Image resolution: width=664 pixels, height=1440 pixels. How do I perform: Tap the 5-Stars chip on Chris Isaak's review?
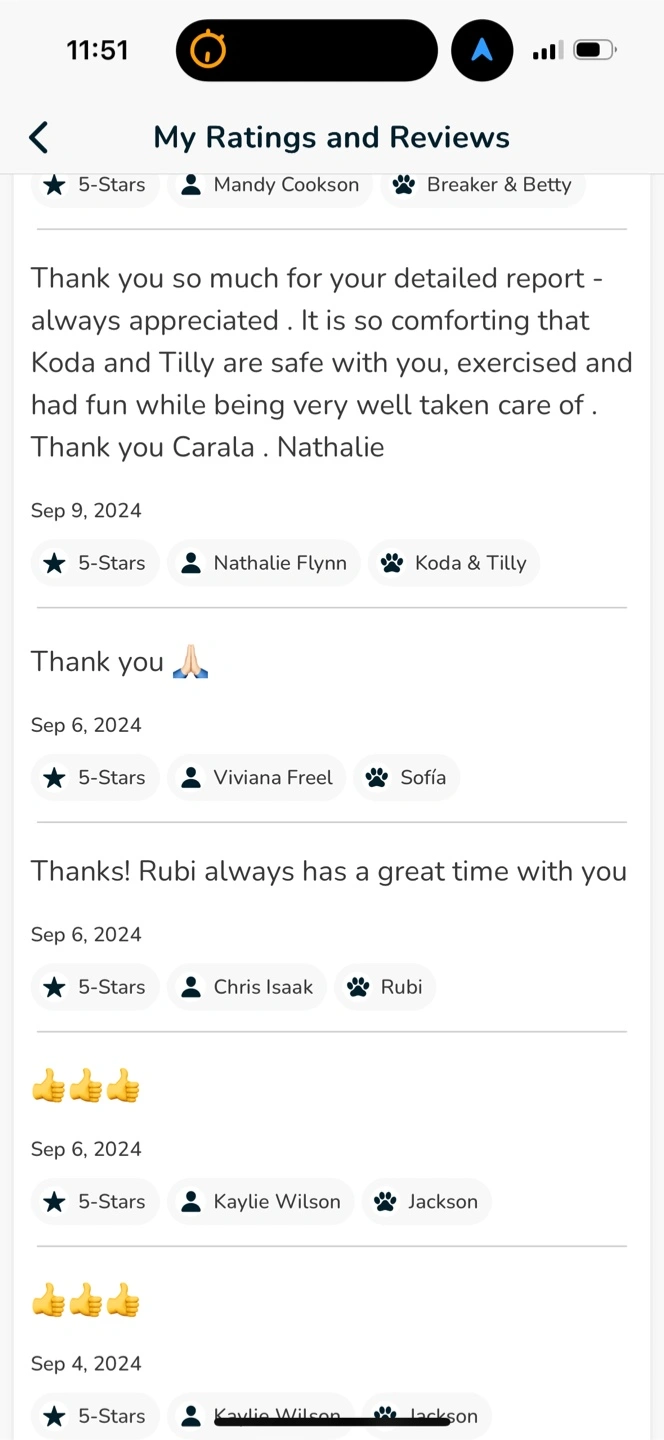tap(95, 987)
